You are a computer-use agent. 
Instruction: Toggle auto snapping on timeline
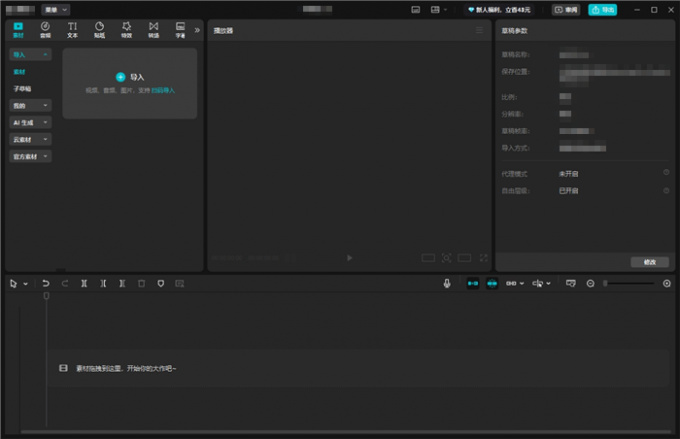pos(492,283)
